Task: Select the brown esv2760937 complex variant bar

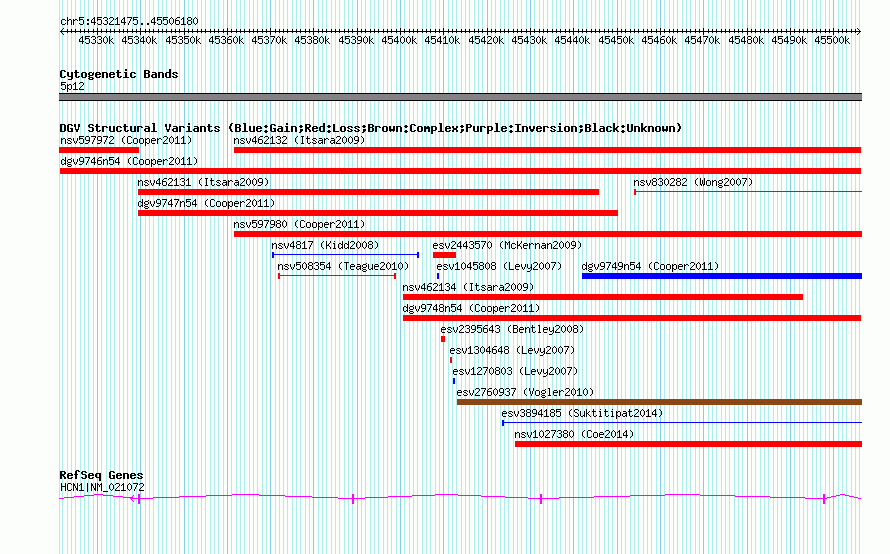Action: tap(659, 402)
